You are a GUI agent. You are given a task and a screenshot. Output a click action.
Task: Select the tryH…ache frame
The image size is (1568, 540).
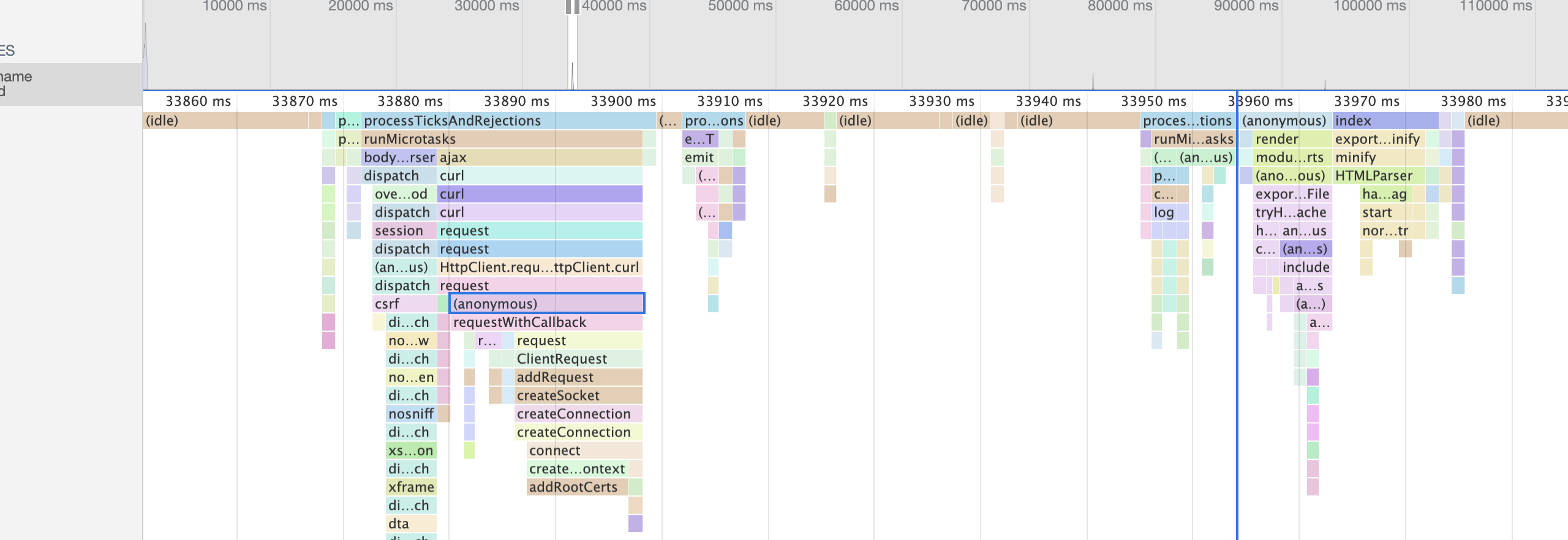1292,212
